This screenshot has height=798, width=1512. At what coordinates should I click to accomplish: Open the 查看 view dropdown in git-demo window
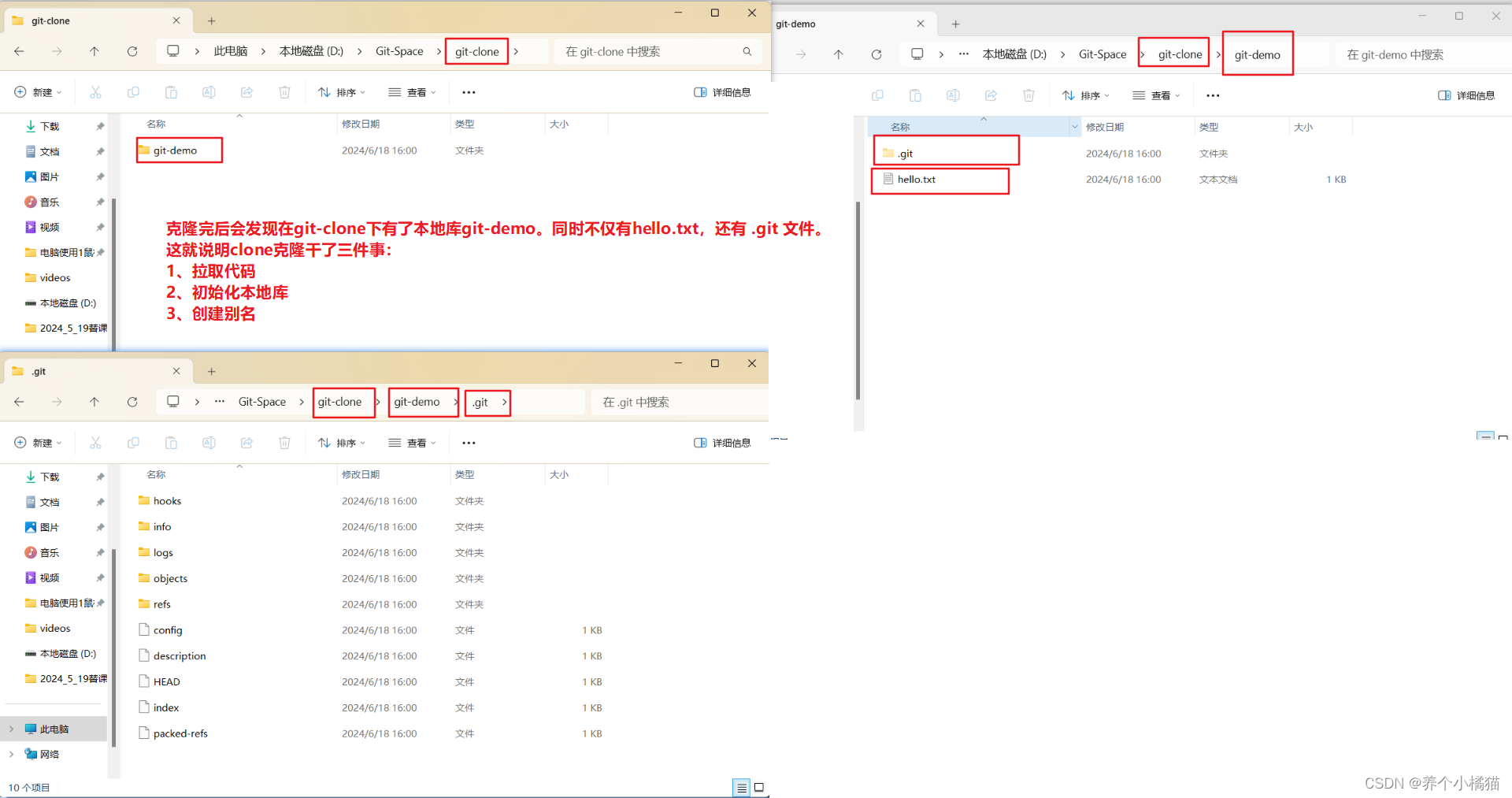[x=1156, y=95]
